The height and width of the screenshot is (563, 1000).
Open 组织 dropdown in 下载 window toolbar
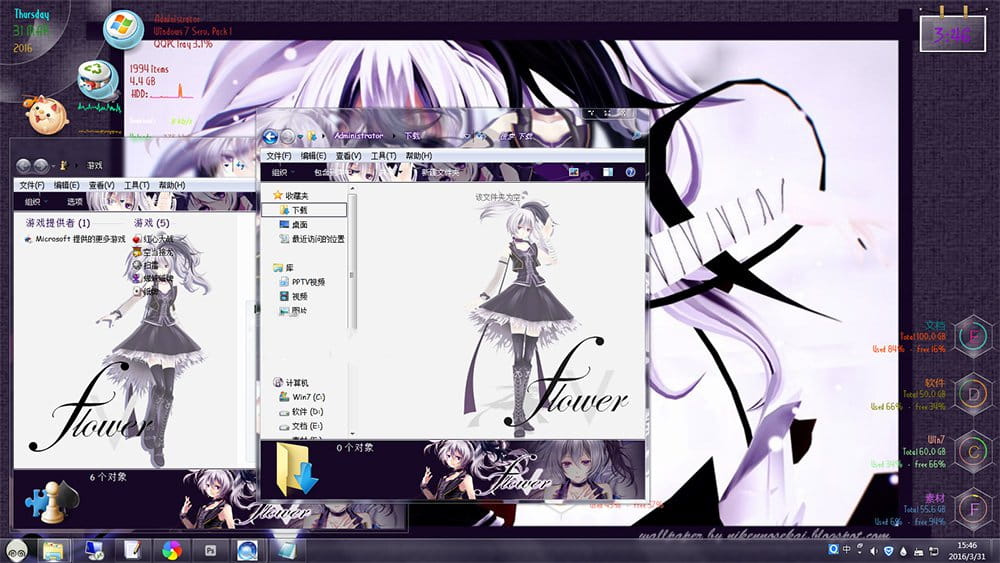tap(283, 172)
